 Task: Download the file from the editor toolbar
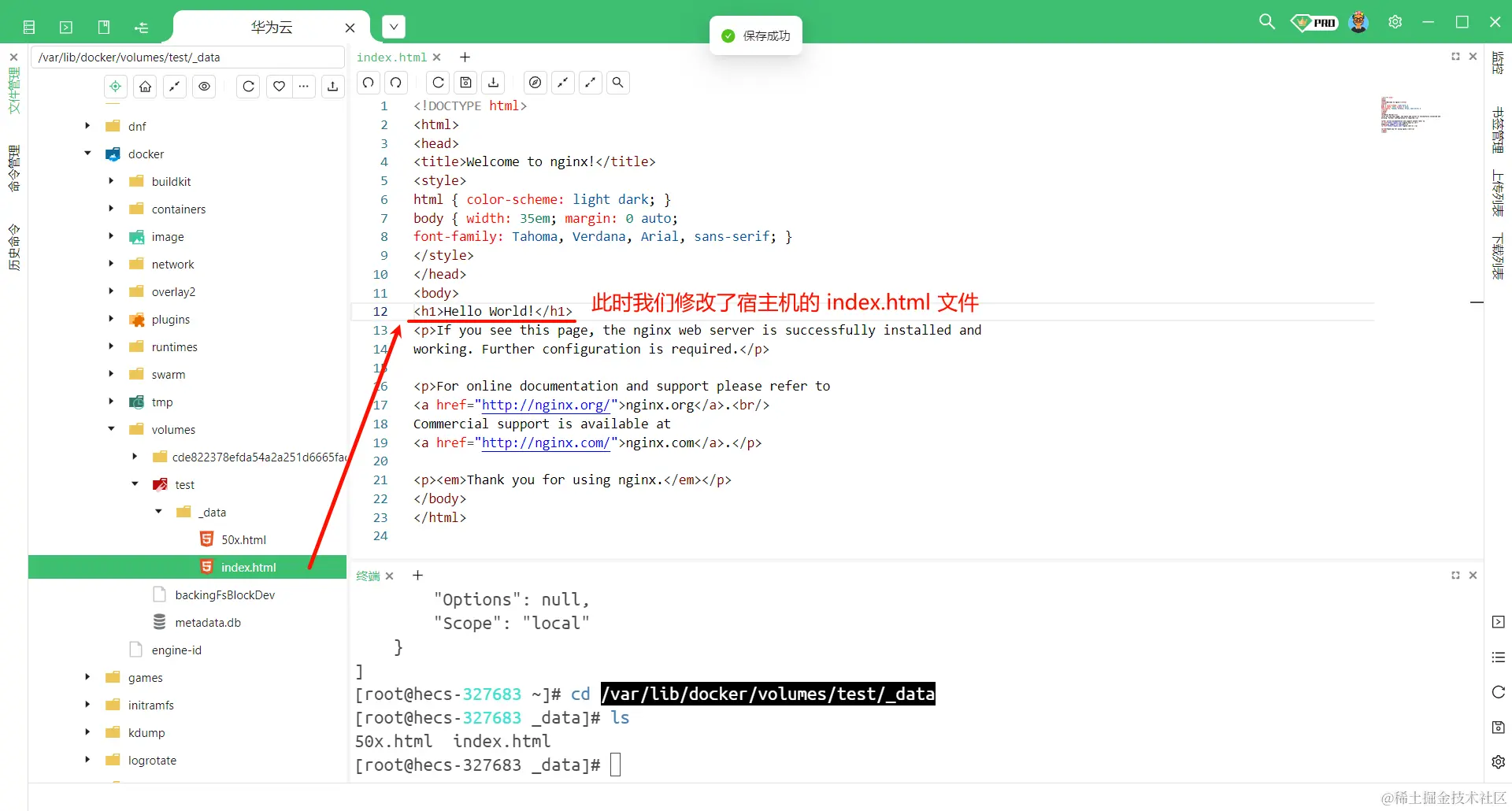point(494,83)
